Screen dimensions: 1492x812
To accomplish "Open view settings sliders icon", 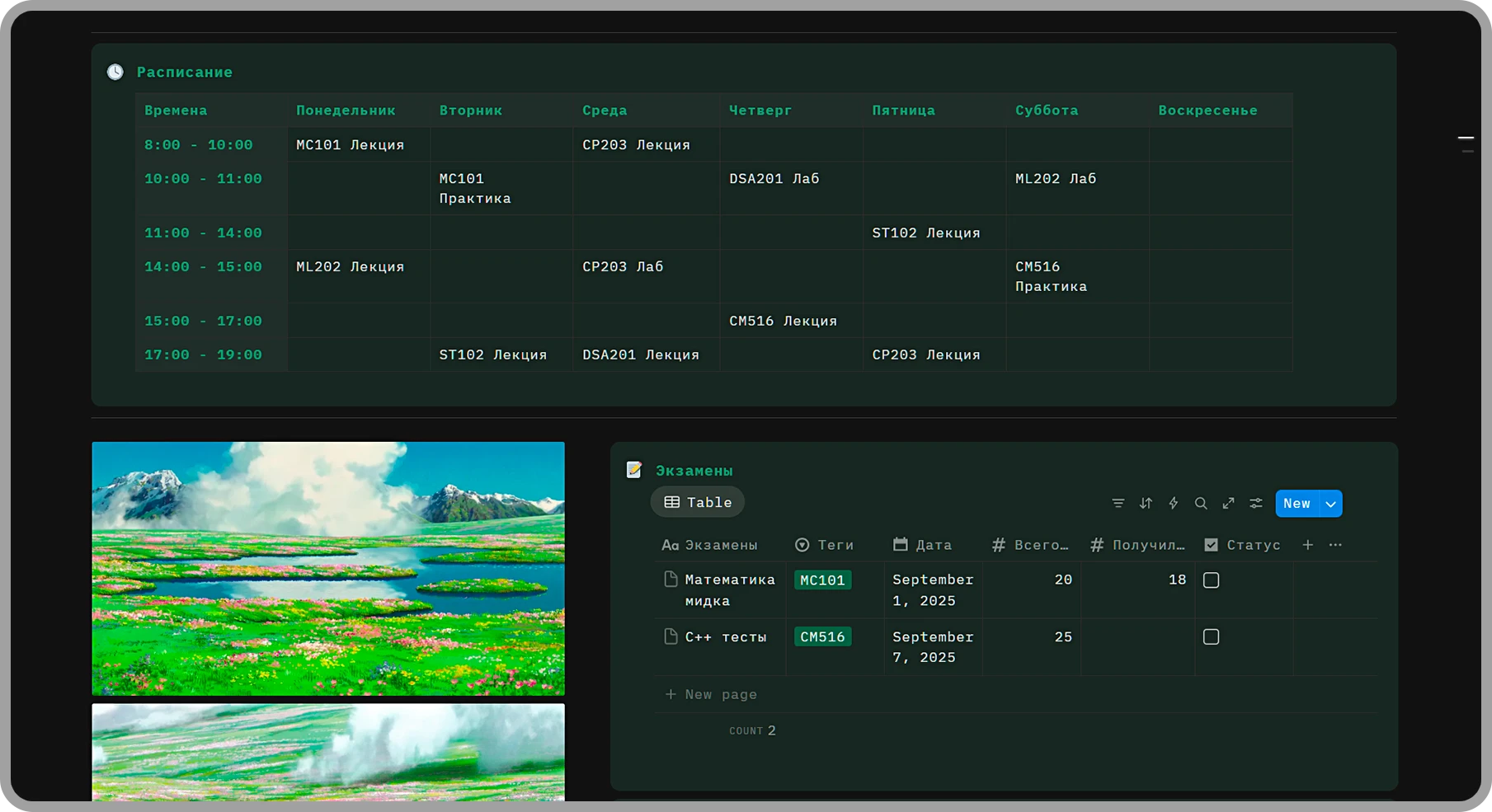I will click(1255, 503).
